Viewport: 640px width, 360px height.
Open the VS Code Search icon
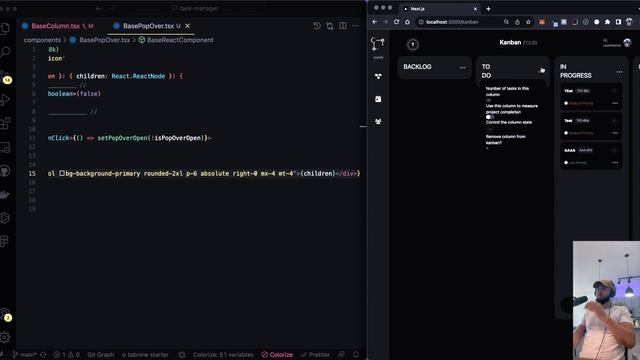(x=5, y=52)
